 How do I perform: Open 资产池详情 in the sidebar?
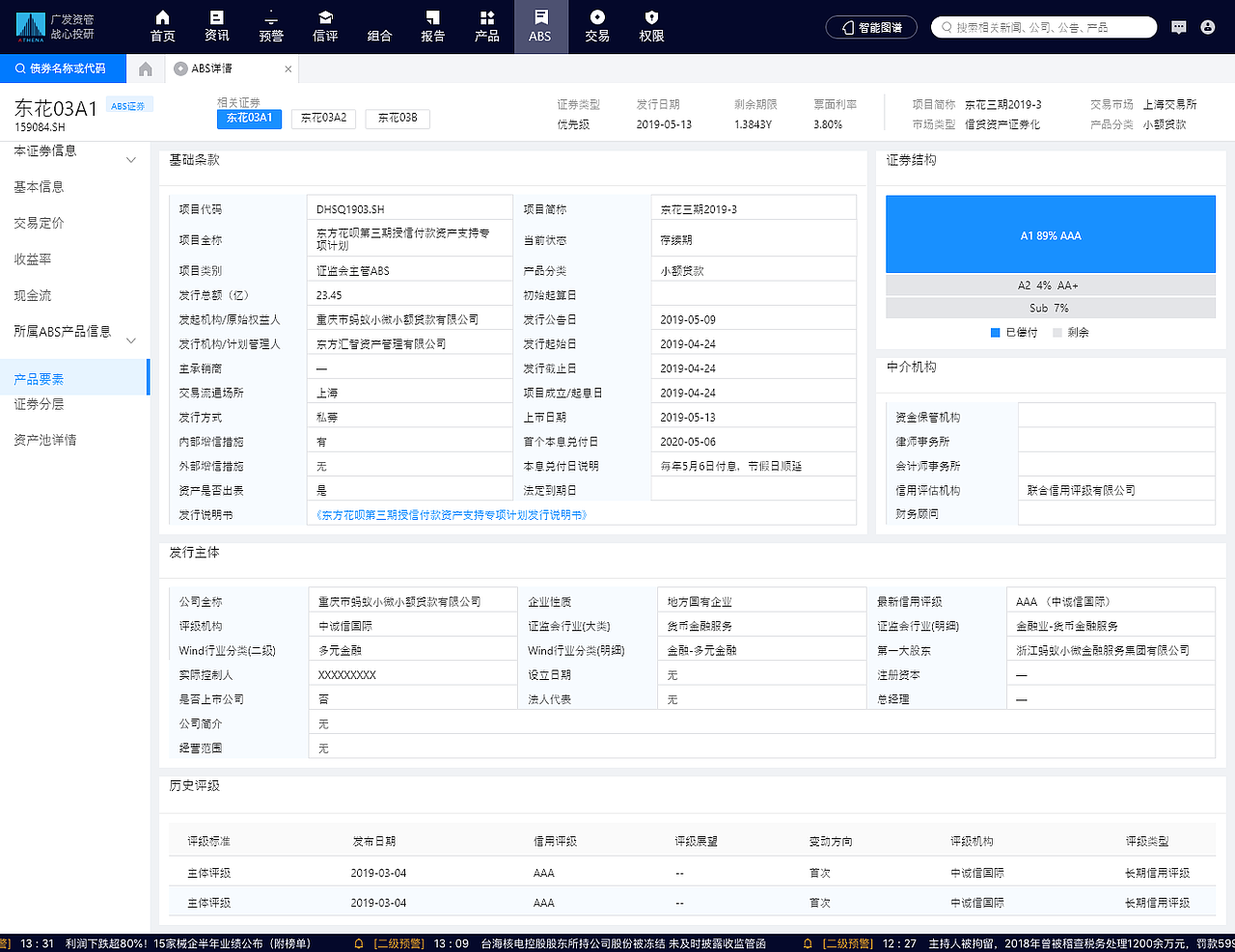[x=44, y=440]
